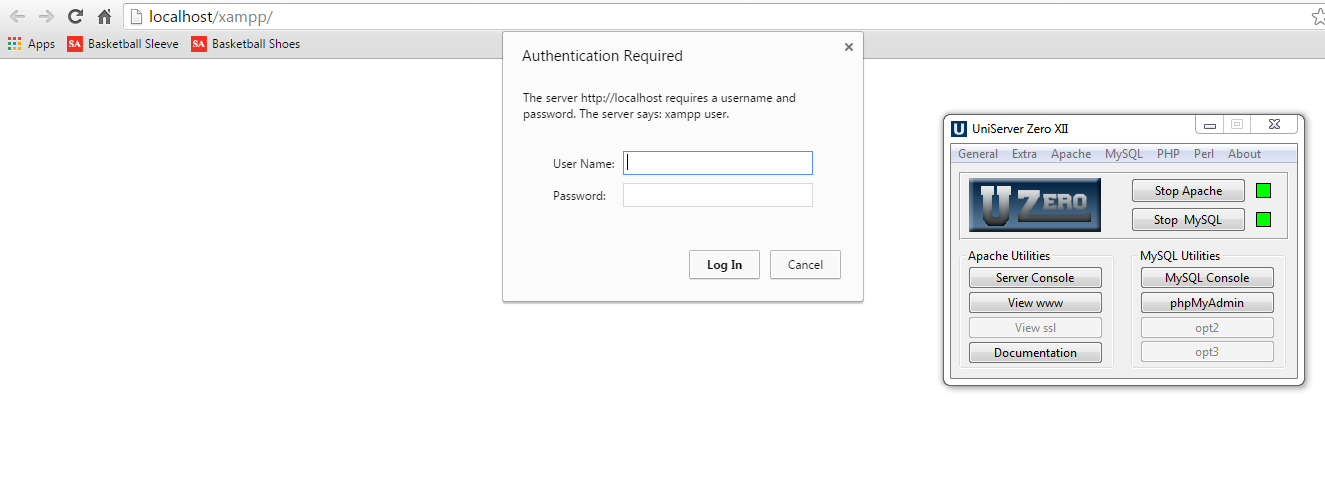Click the 'Authentication Required' heading text
1325x497 pixels.
click(x=602, y=56)
